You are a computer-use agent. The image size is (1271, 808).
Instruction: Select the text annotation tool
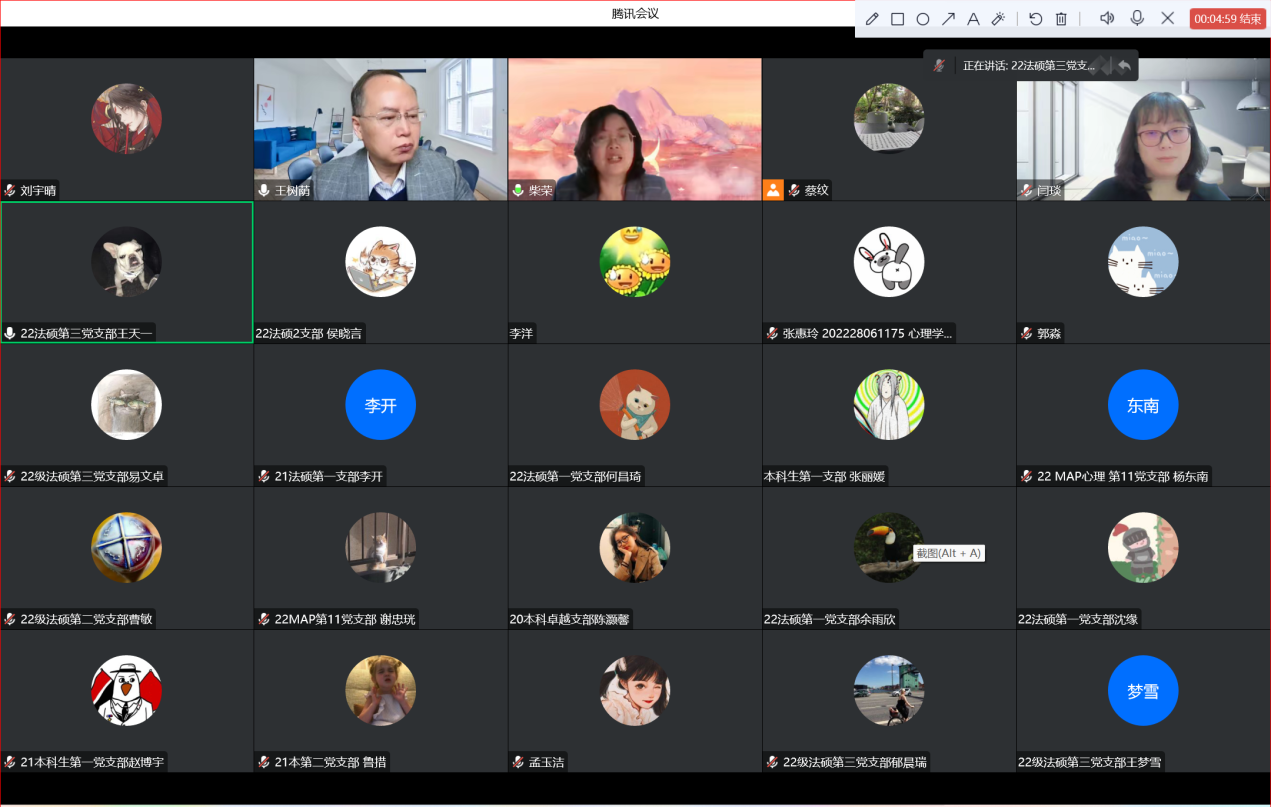(x=973, y=19)
